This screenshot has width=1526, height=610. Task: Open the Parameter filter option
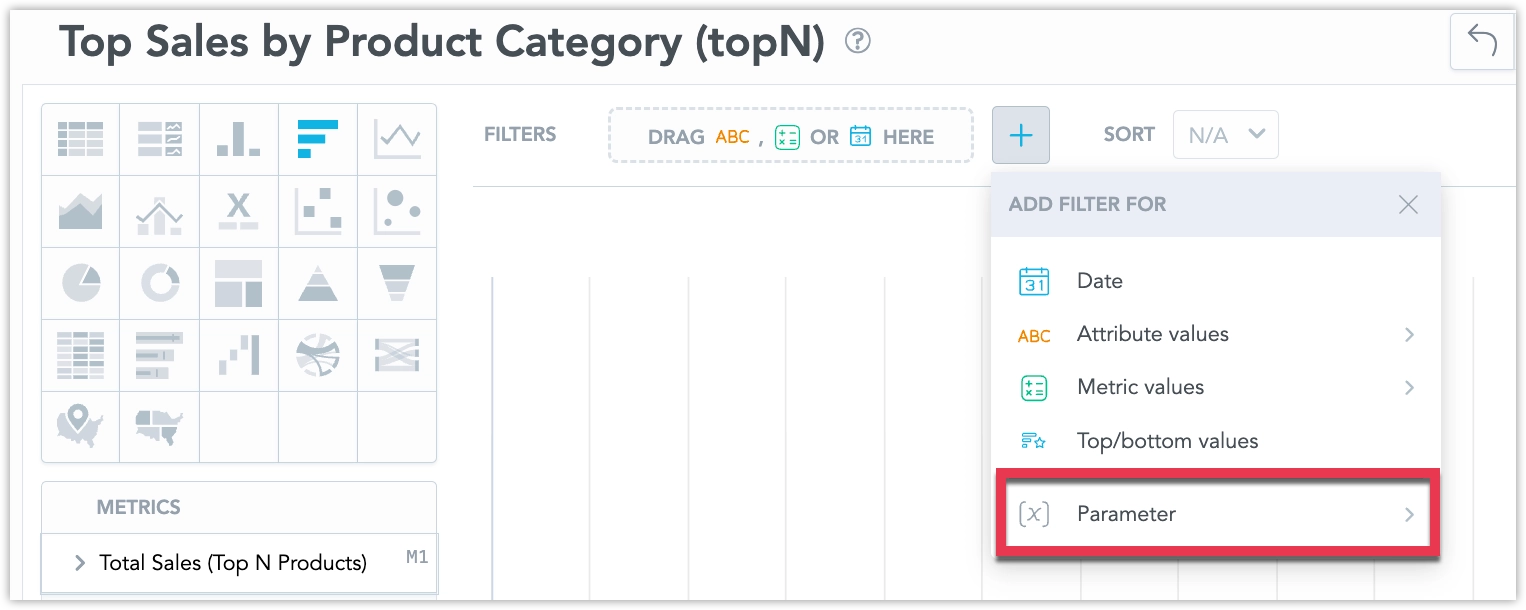coord(1217,514)
